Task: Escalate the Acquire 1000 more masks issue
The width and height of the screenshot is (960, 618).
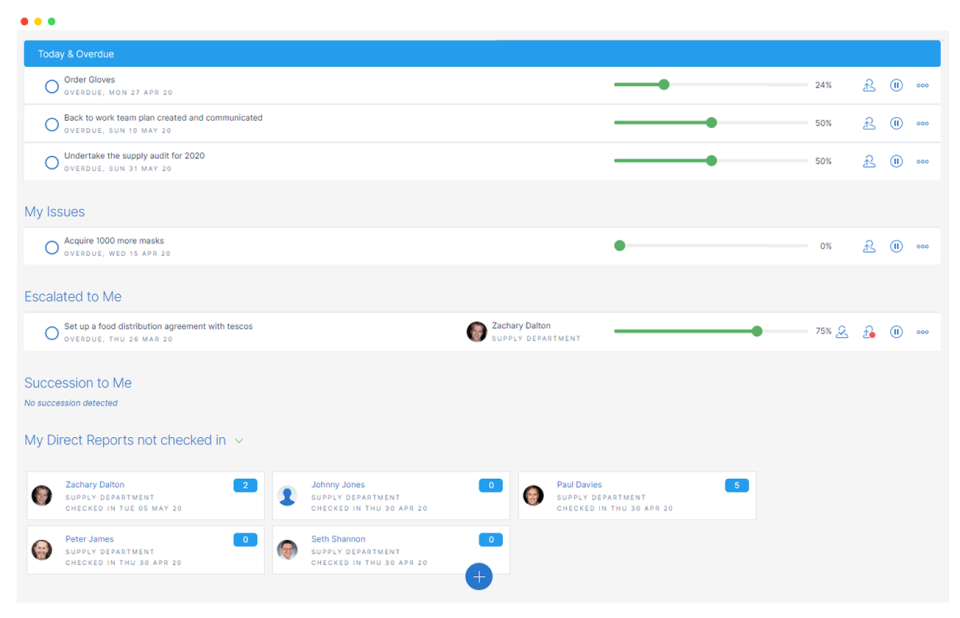Action: click(x=869, y=246)
